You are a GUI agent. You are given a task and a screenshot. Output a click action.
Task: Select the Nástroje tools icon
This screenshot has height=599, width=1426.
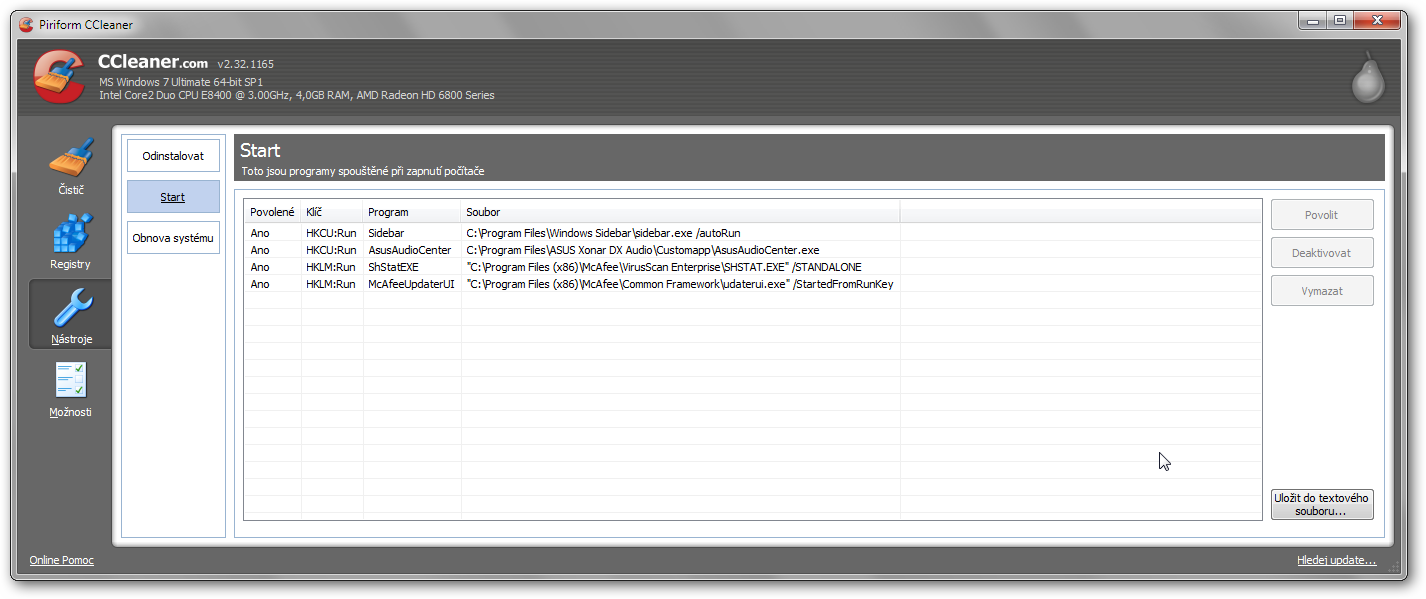tap(70, 314)
